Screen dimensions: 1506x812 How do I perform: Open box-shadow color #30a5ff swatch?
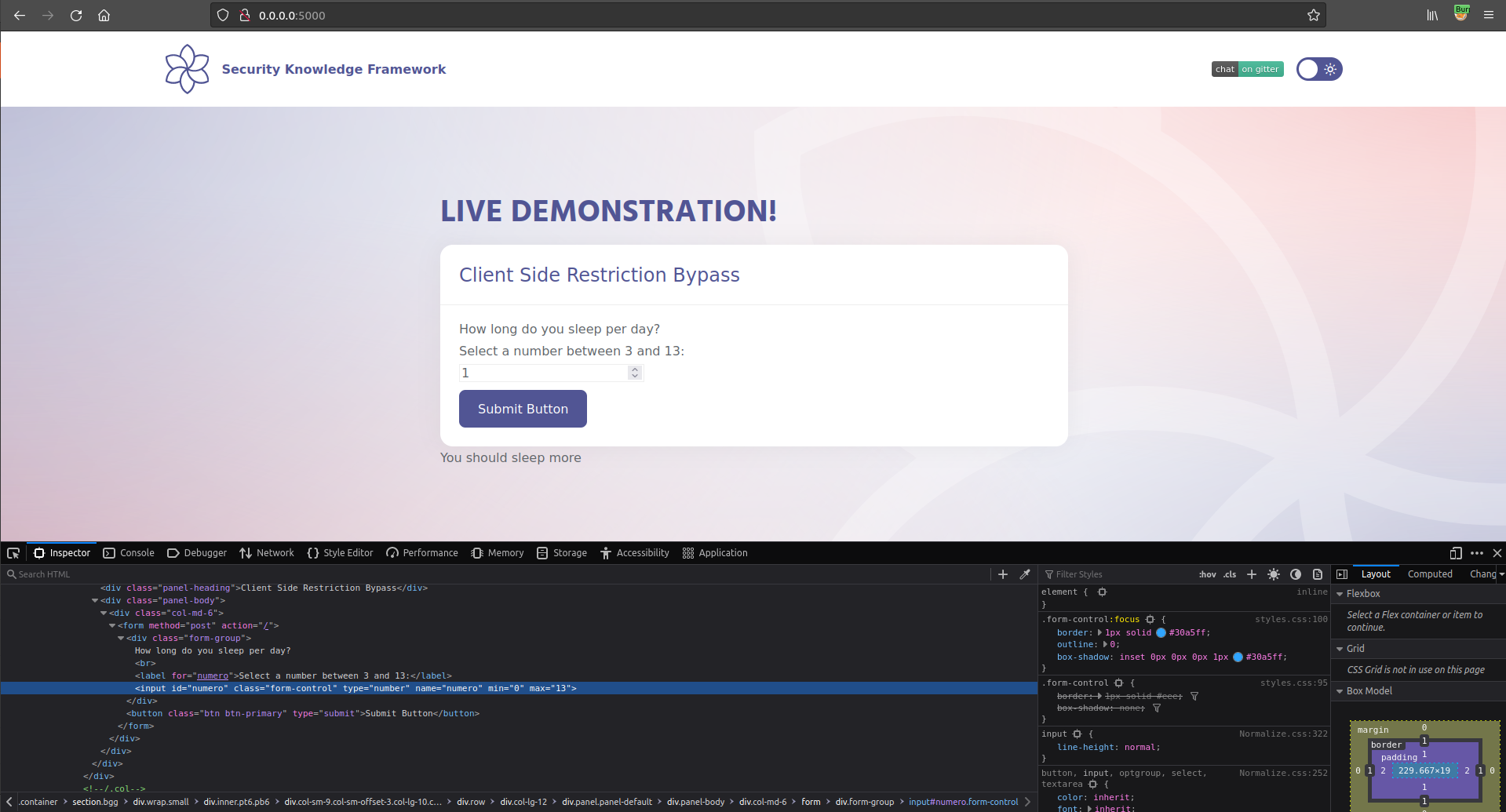point(1238,657)
